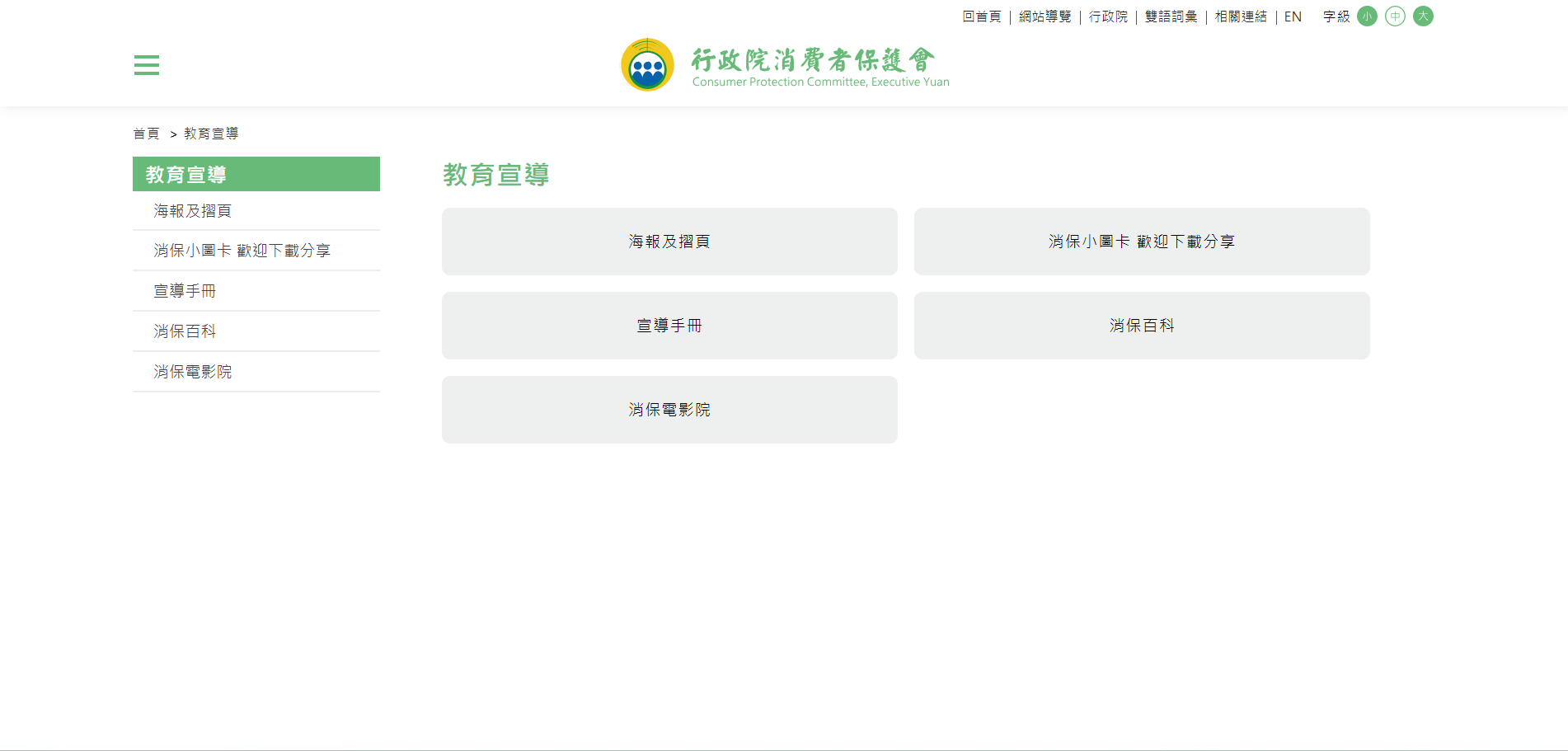Click 首頁 in the breadcrumb
The height and width of the screenshot is (751, 1568).
tap(146, 134)
